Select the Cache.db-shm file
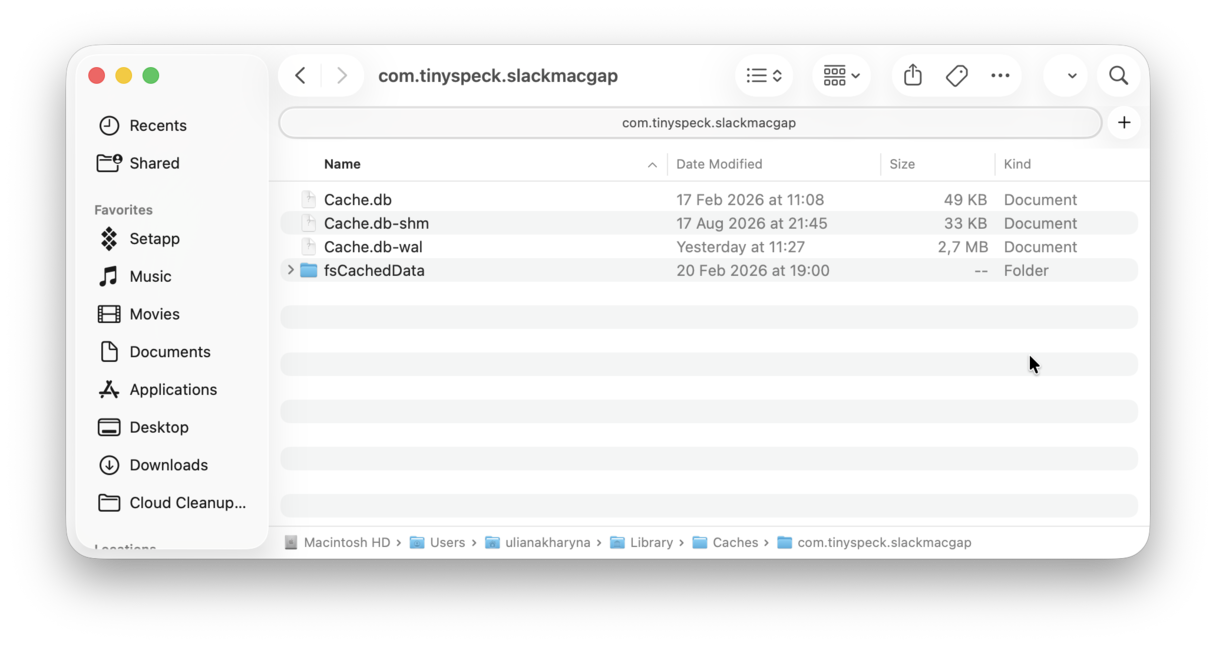1216x646 pixels. [709, 223]
